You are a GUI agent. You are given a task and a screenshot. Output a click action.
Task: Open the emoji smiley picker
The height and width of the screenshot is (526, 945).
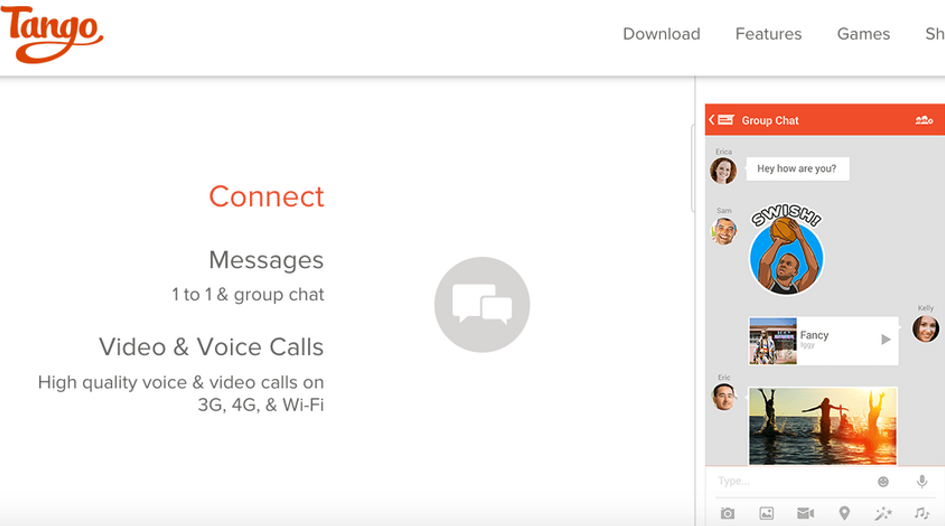(x=883, y=481)
